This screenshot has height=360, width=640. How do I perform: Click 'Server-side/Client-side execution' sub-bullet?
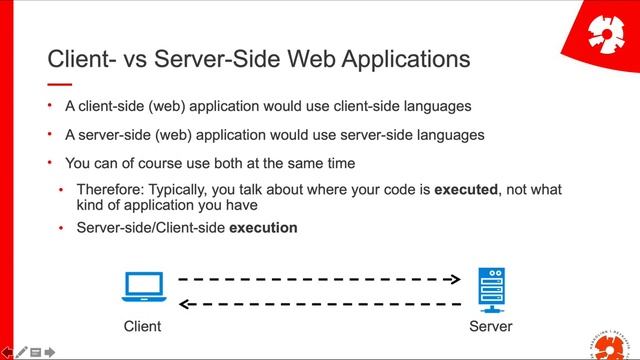[187, 228]
